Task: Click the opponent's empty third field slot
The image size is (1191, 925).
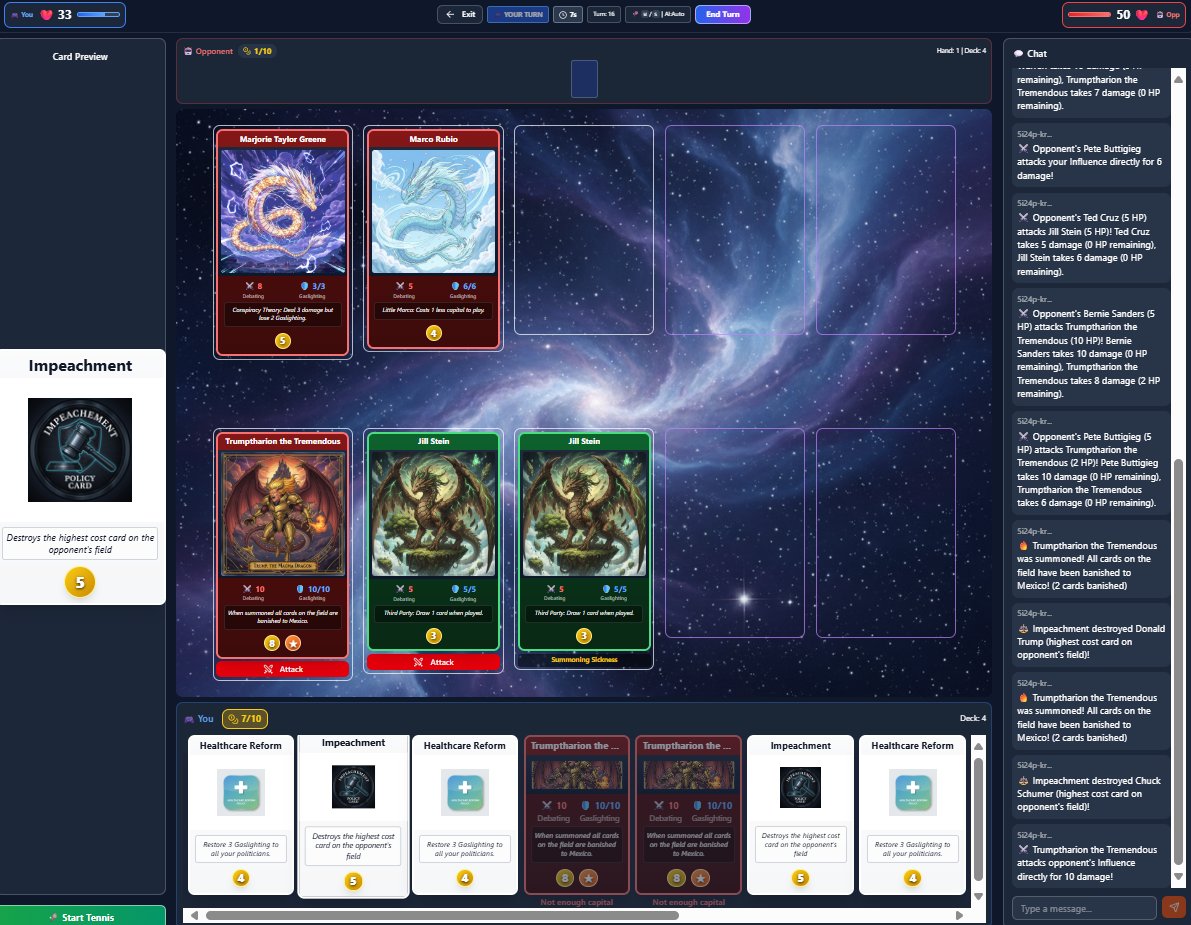Action: point(584,230)
